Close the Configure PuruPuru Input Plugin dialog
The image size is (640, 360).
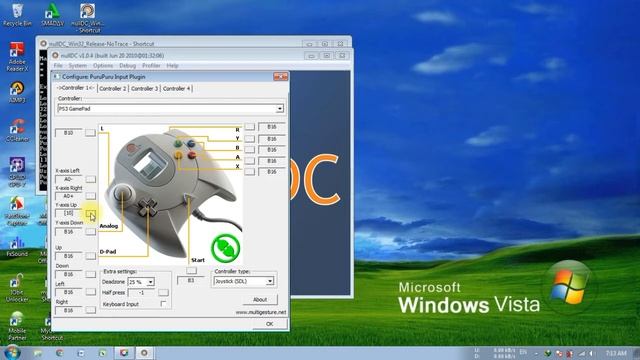280,76
